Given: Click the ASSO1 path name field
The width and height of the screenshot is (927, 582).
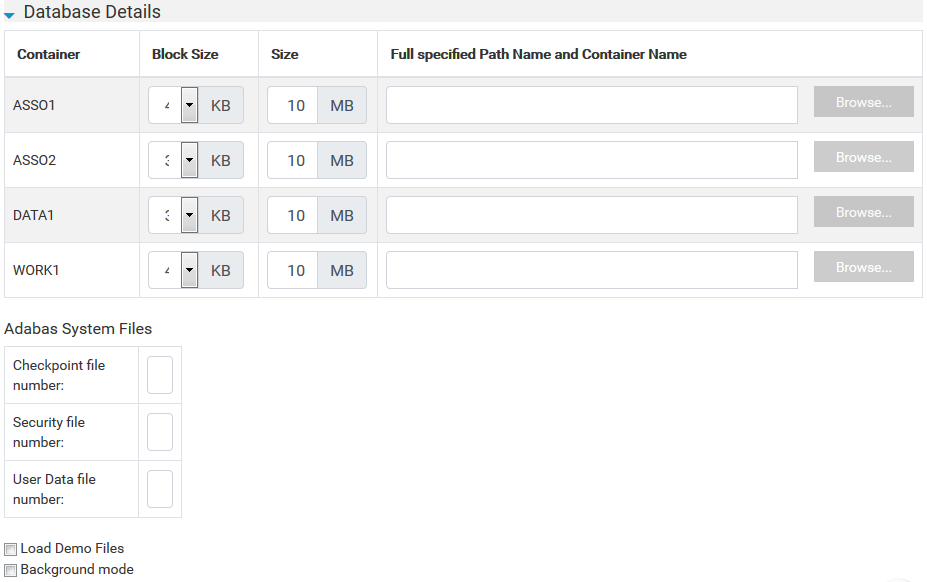Looking at the screenshot, I should click(591, 105).
